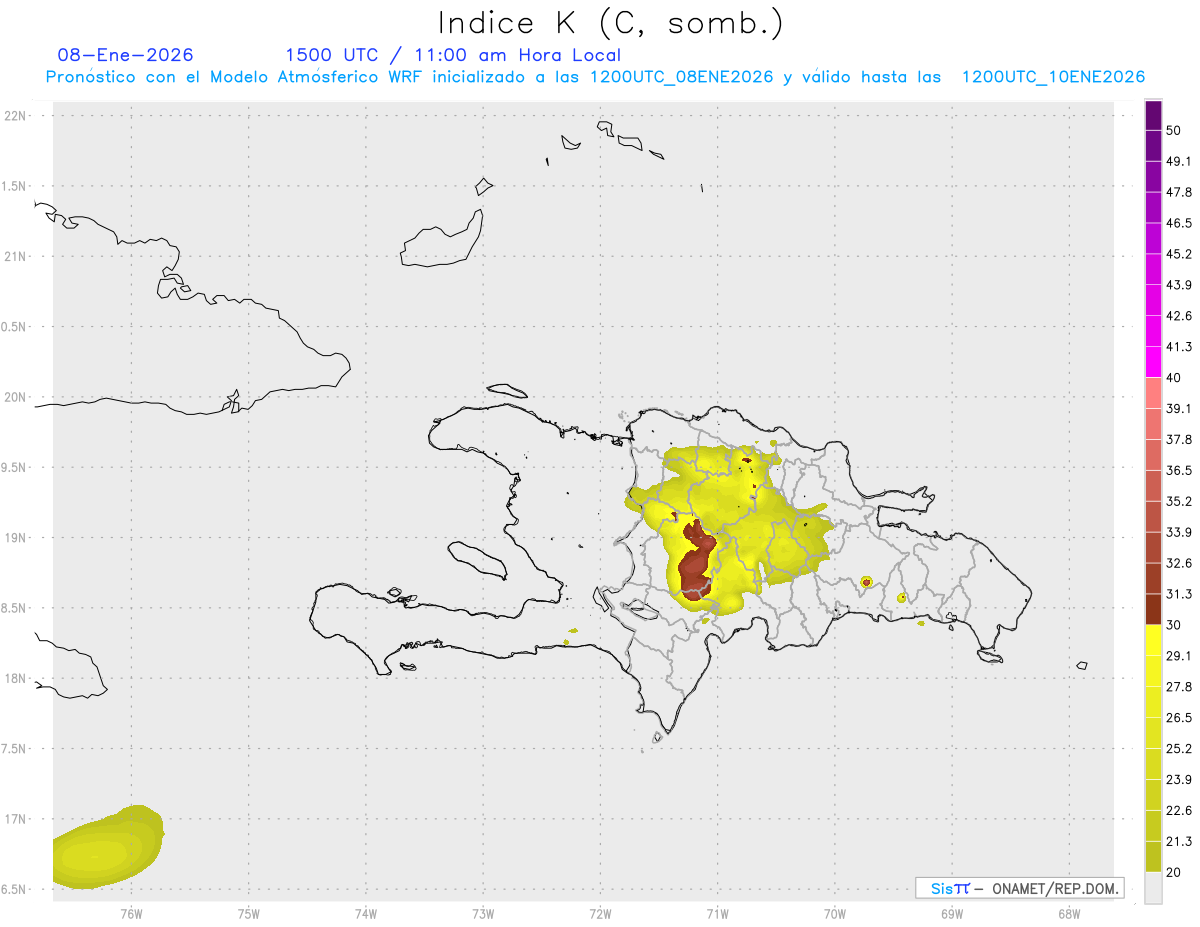Click the colorbar label "22.6"

[x=1179, y=811]
